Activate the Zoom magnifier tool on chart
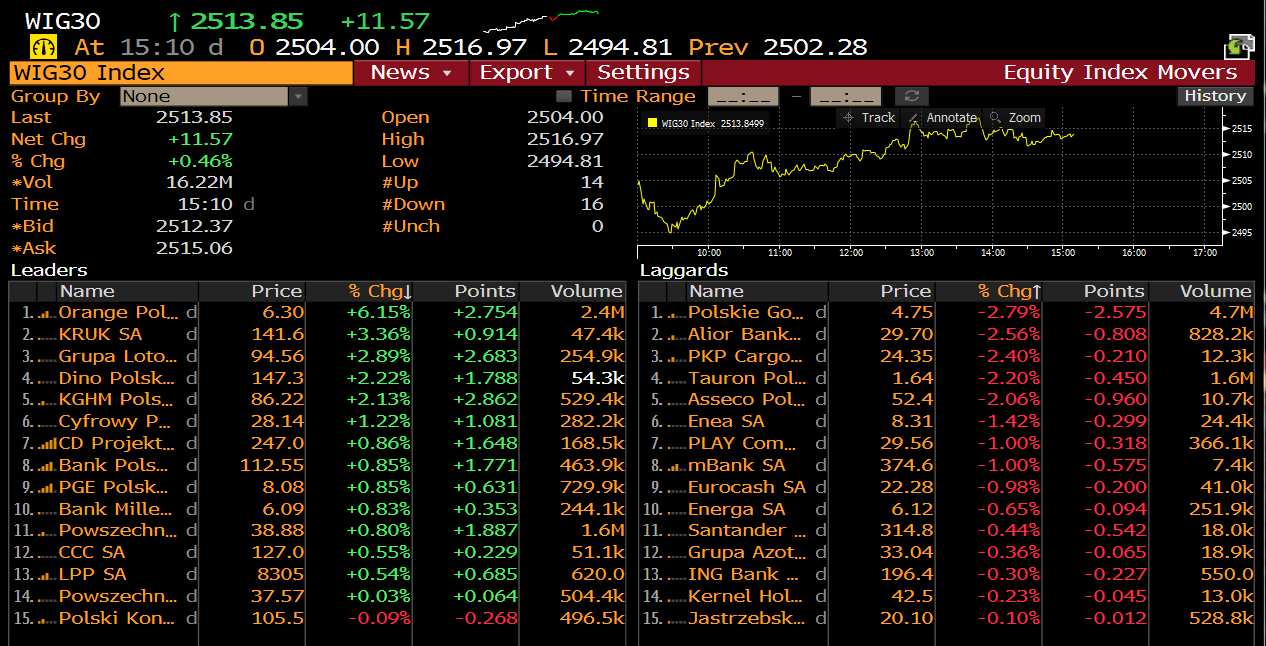The height and width of the screenshot is (646, 1266). pyautogui.click(x=1015, y=117)
